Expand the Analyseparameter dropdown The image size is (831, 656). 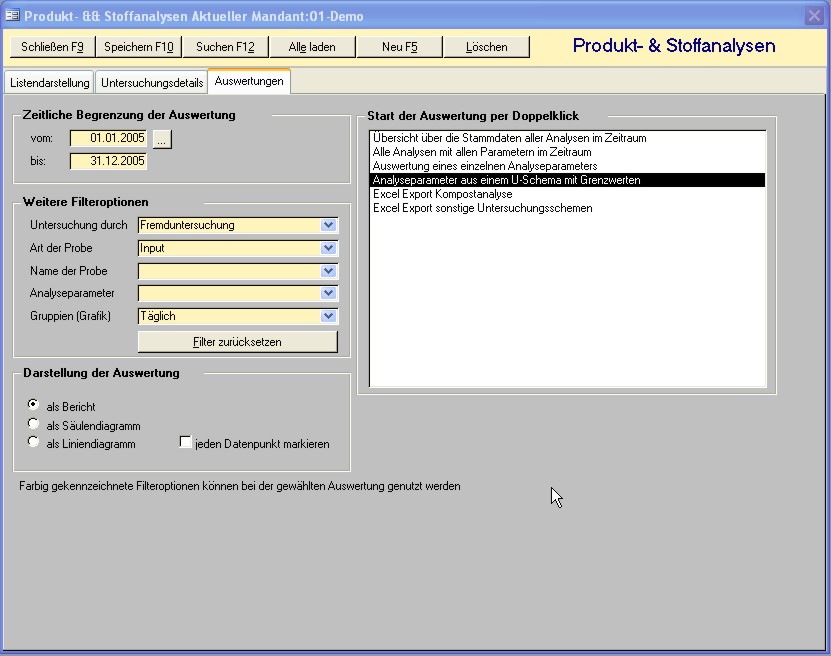(x=329, y=293)
